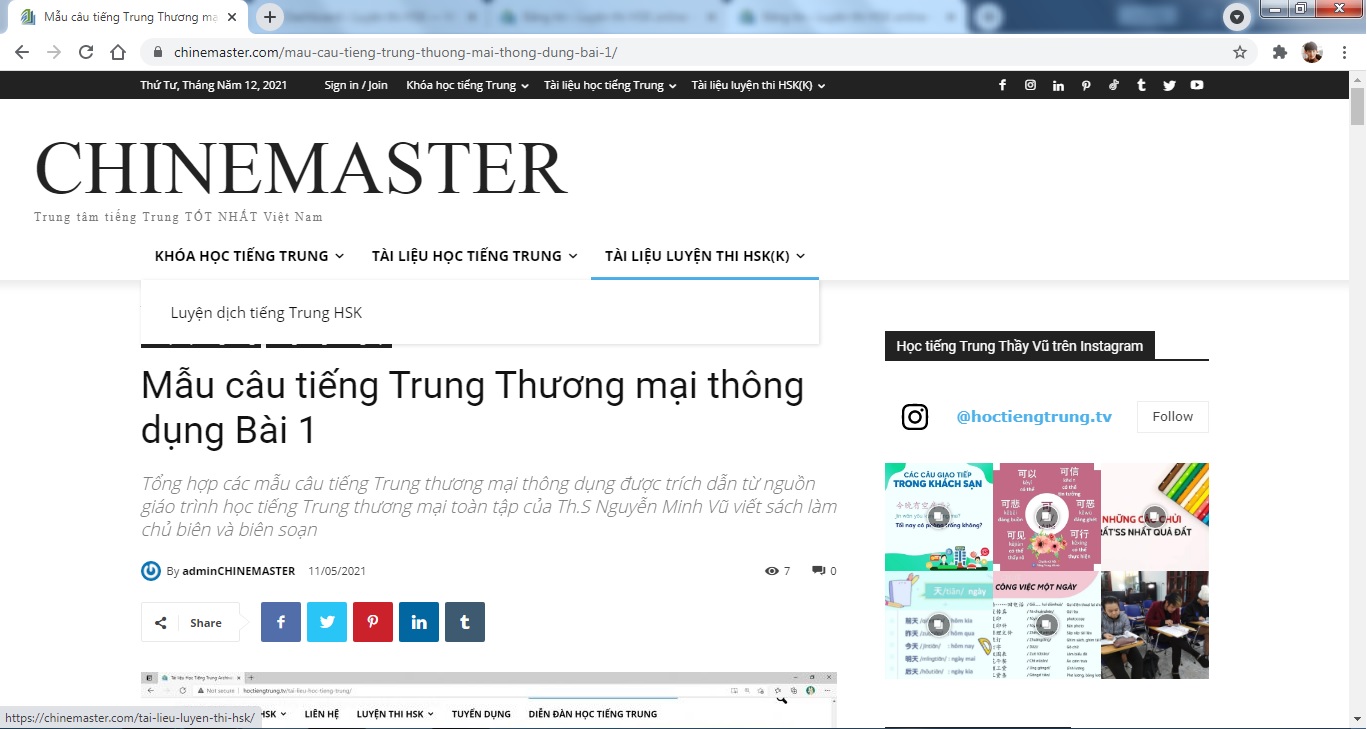Image resolution: width=1367 pixels, height=729 pixels.
Task: Click Sign in / Join link
Action: click(355, 85)
